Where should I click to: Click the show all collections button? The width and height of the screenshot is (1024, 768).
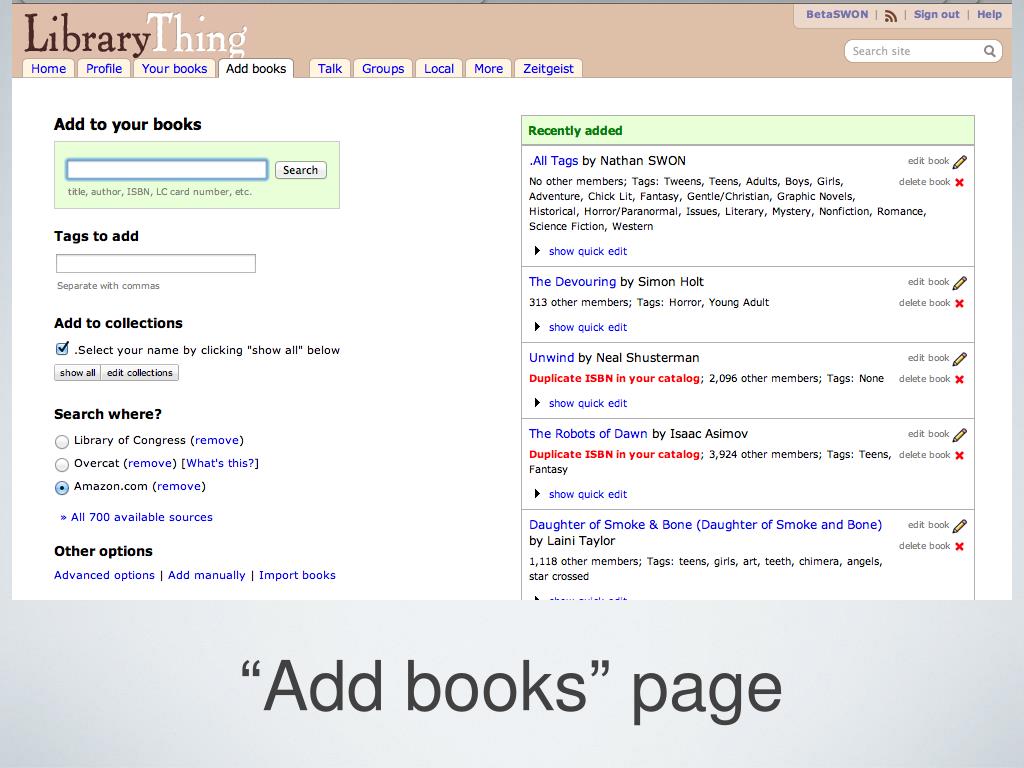78,373
